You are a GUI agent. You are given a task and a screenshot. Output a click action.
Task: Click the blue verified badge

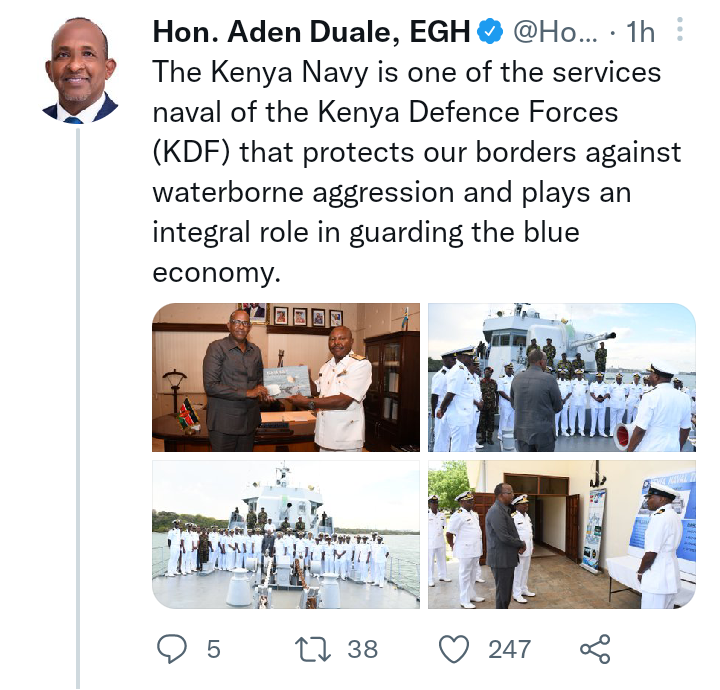pos(490,31)
